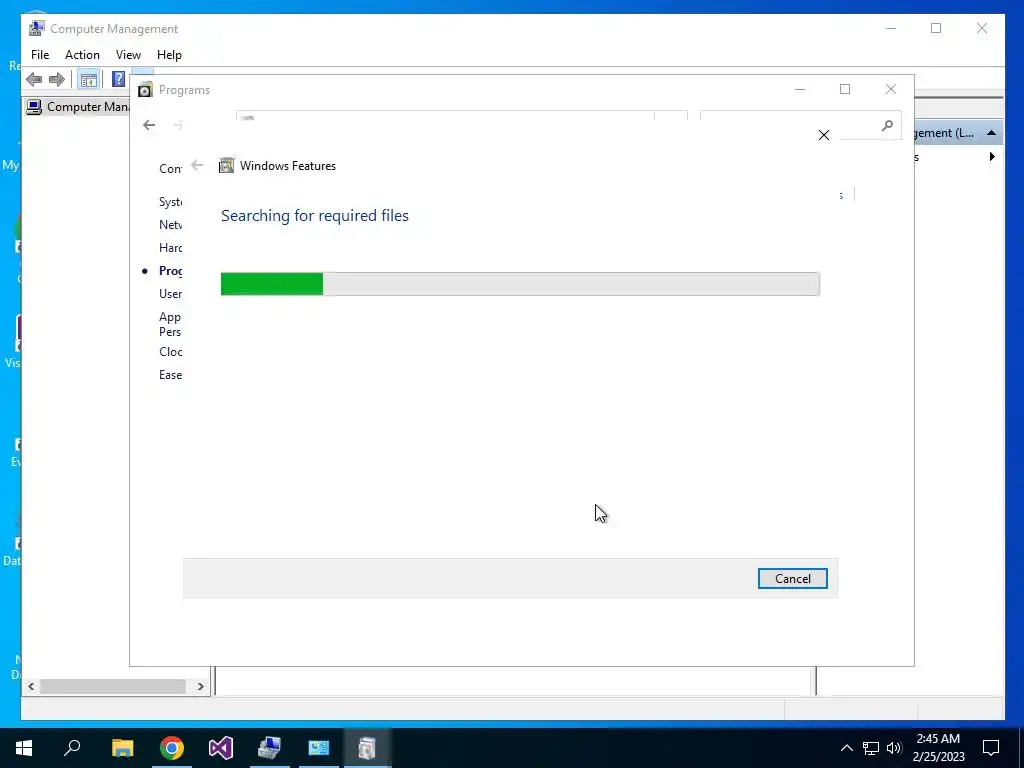Click the Programs window title icon
Viewport: 1024px width, 768px height.
(x=145, y=90)
